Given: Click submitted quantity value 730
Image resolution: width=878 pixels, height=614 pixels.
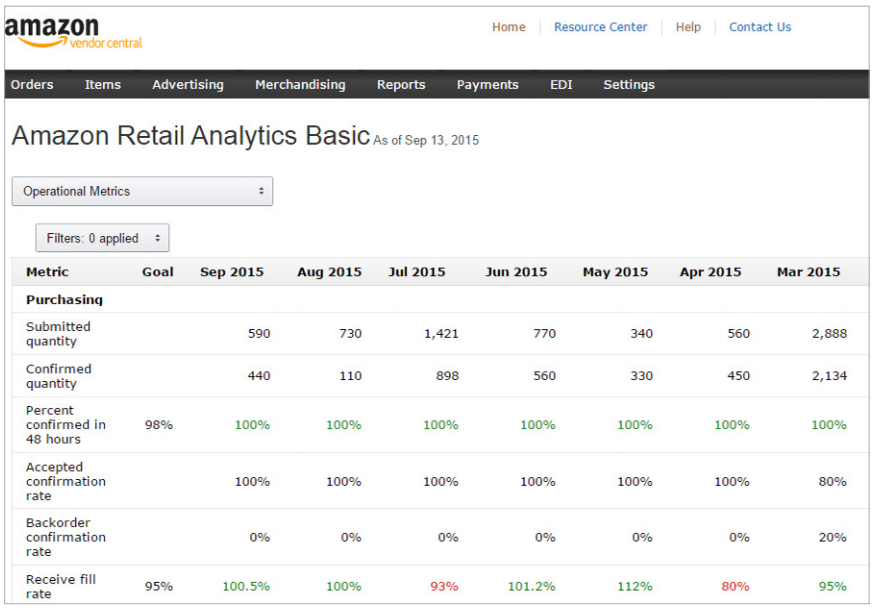Looking at the screenshot, I should tap(350, 334).
